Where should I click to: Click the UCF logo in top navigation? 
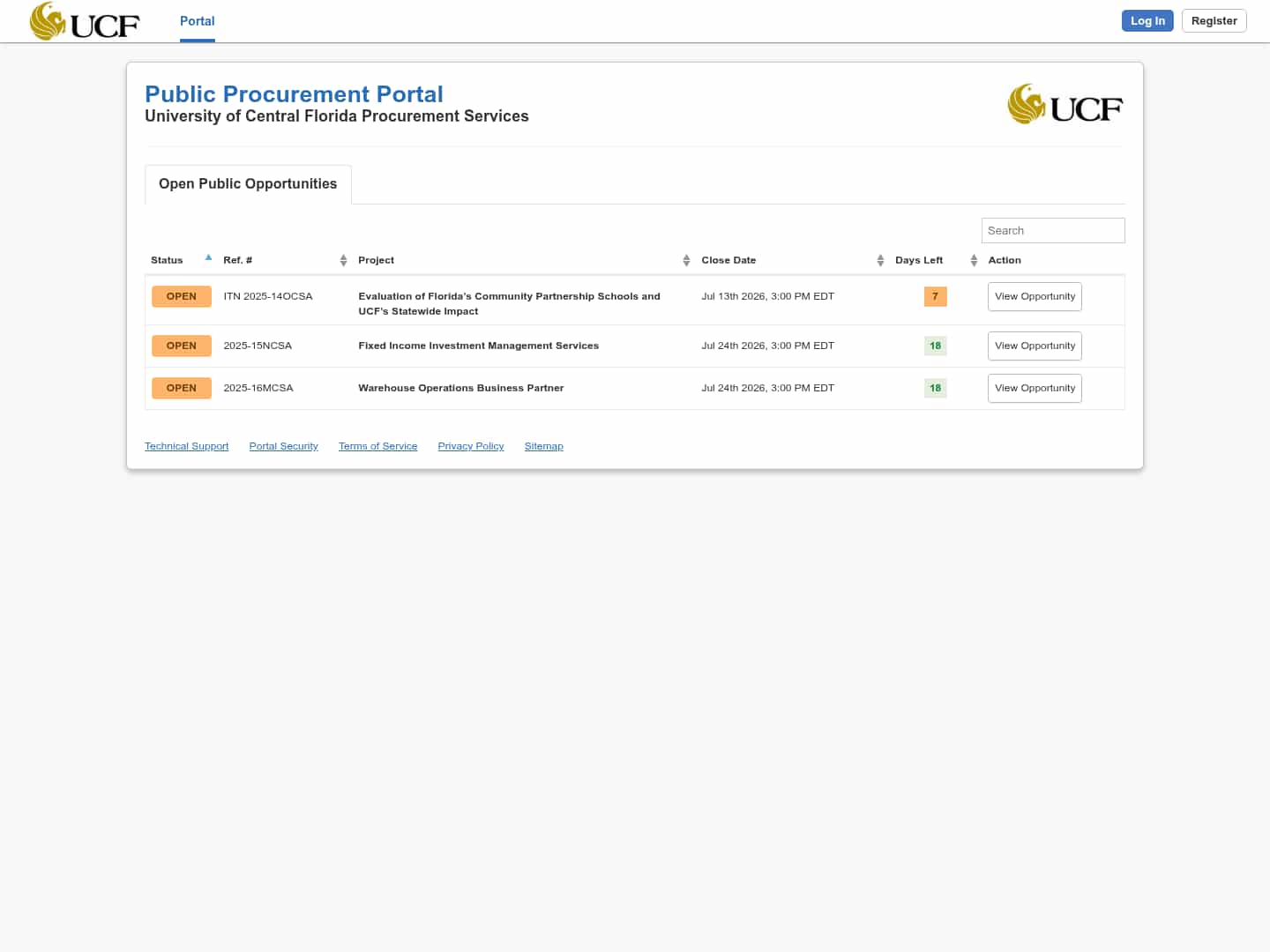(85, 21)
